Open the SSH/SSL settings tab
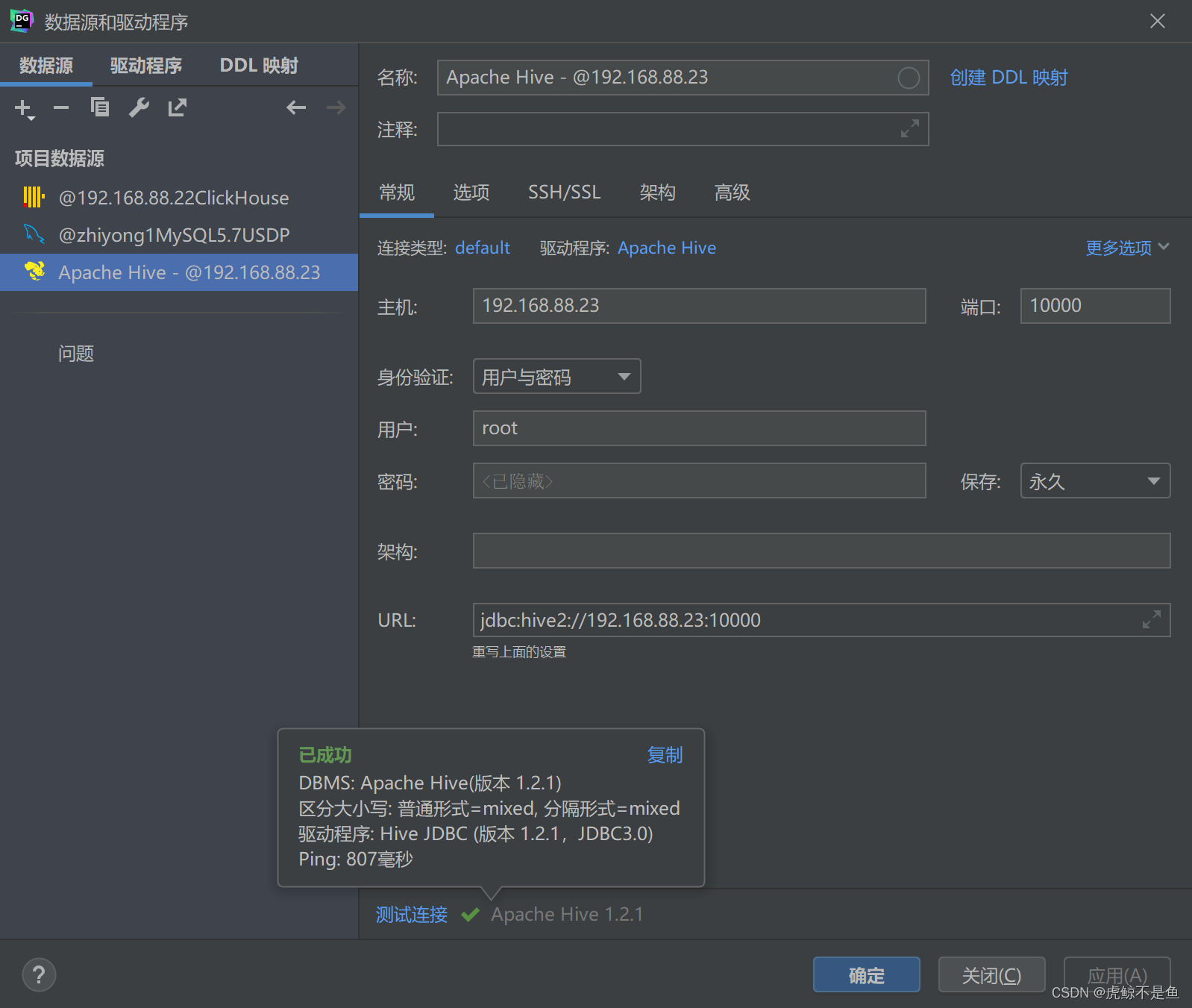Image resolution: width=1192 pixels, height=1008 pixels. tap(565, 192)
